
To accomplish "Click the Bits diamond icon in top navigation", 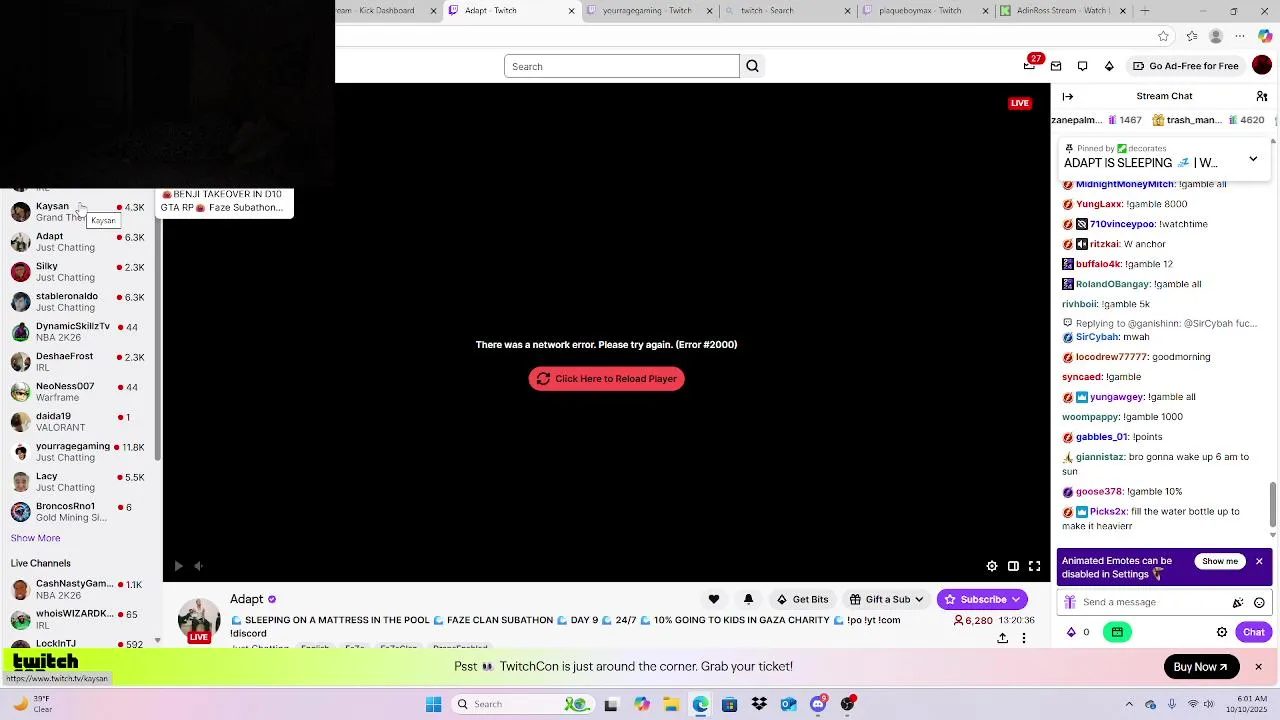I will click(x=1109, y=66).
